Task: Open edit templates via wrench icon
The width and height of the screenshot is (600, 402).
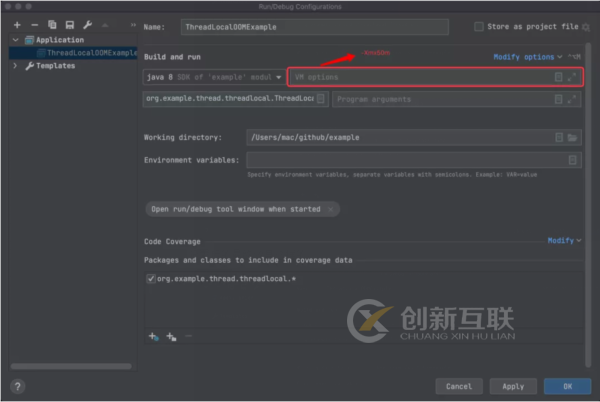Action: click(x=88, y=25)
